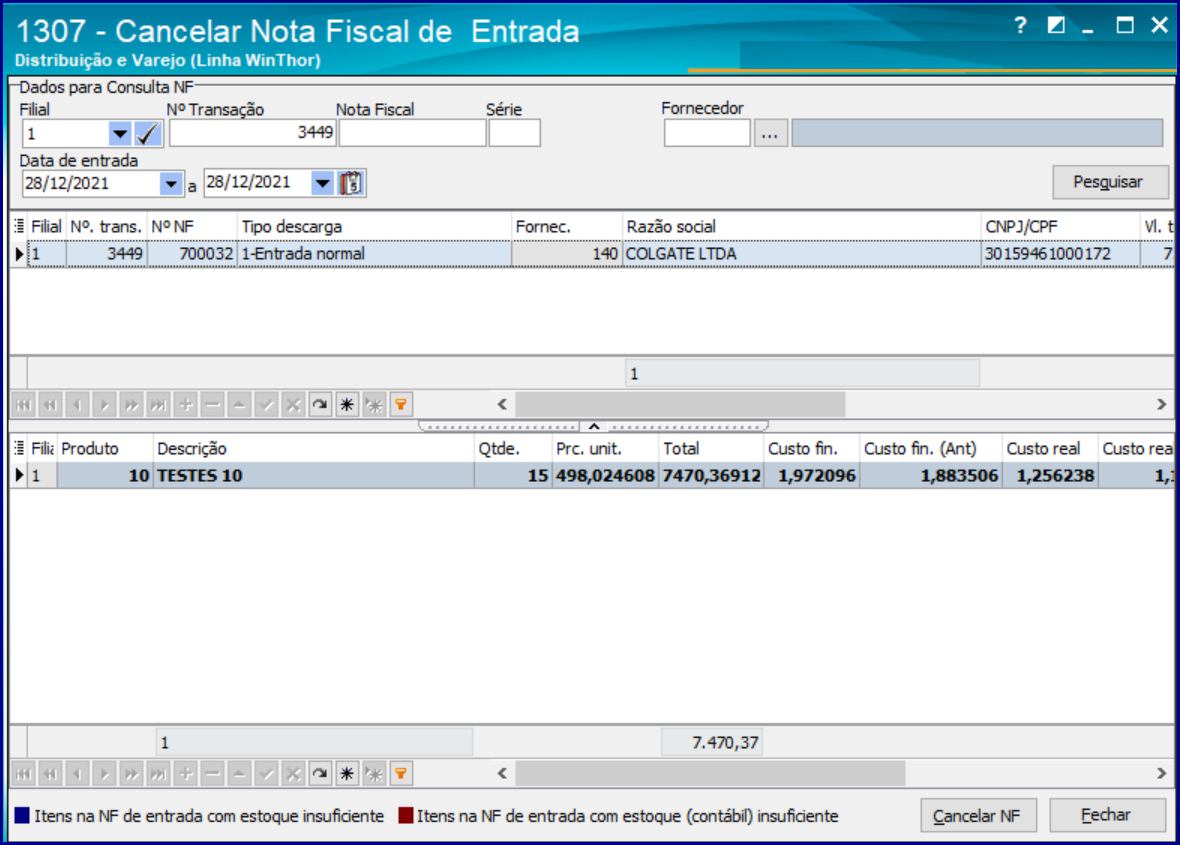This screenshot has height=845, width=1180.
Task: Click the Descrição column header
Action: pos(314,448)
